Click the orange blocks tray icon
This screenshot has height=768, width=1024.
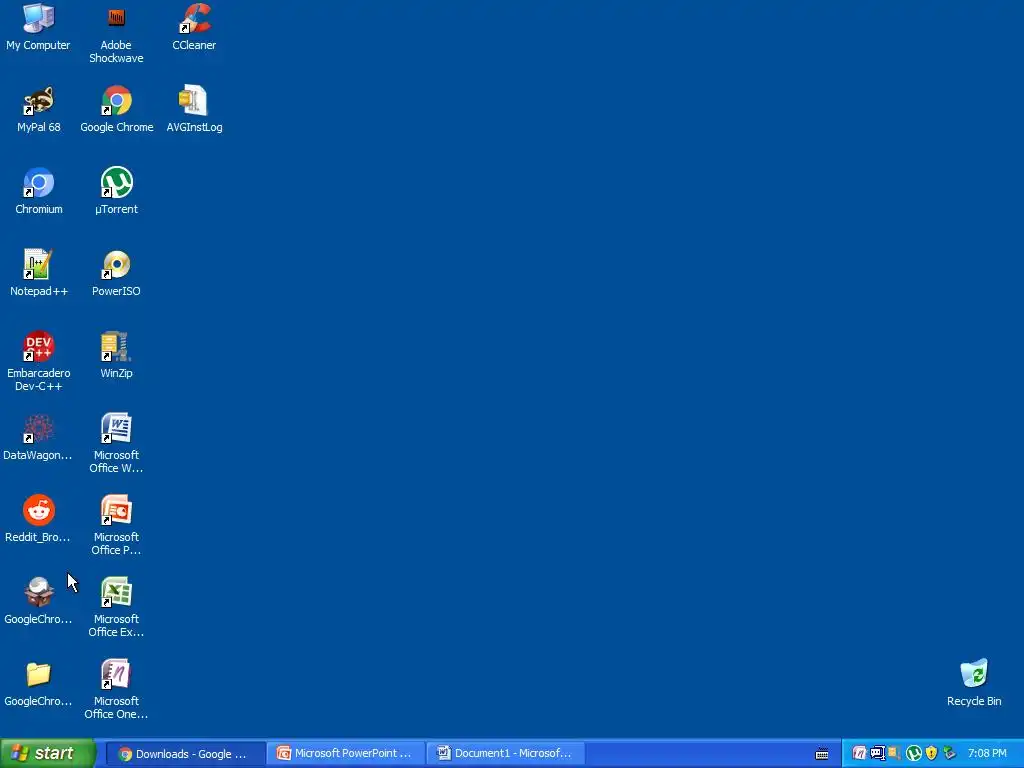point(895,753)
